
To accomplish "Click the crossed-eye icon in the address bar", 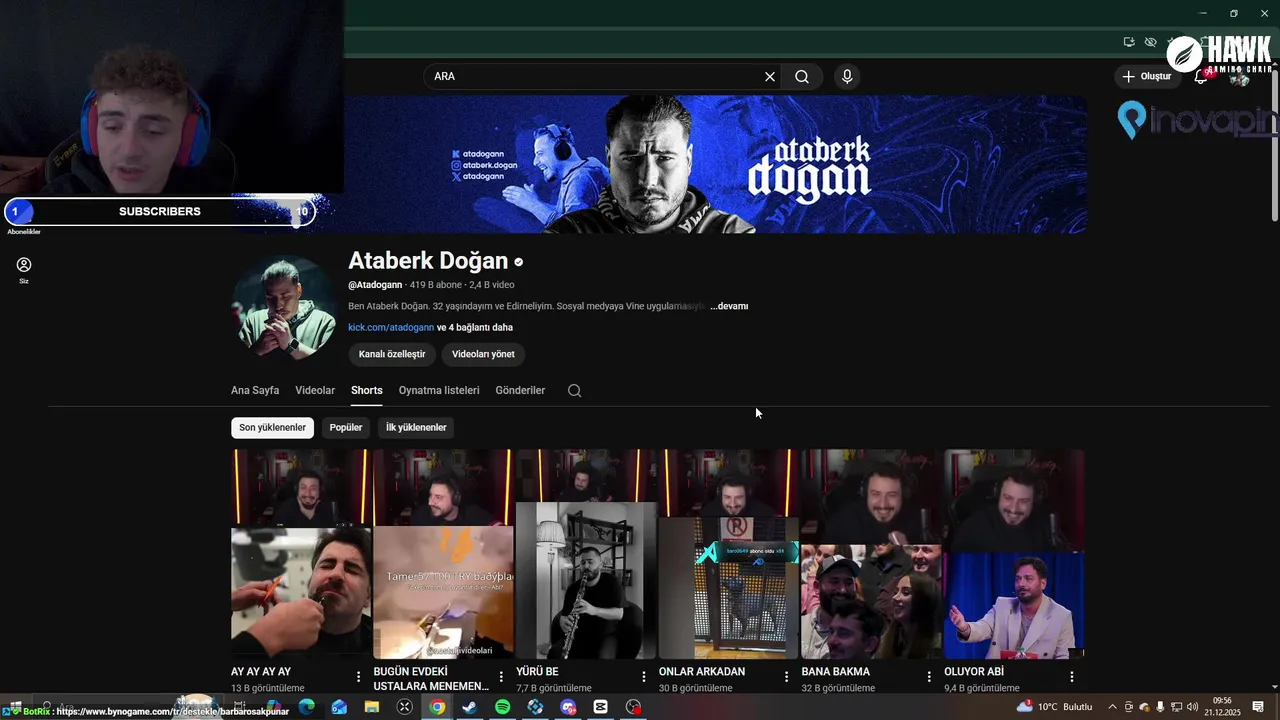I will 1151,42.
